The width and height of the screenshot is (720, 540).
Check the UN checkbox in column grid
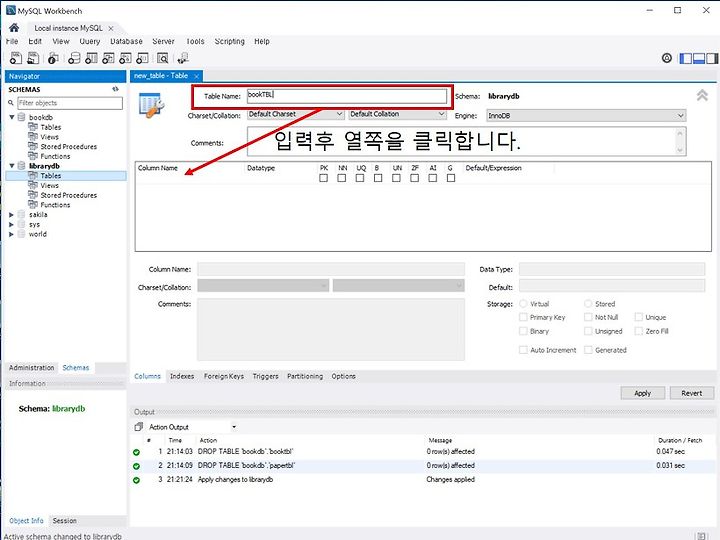(396, 178)
